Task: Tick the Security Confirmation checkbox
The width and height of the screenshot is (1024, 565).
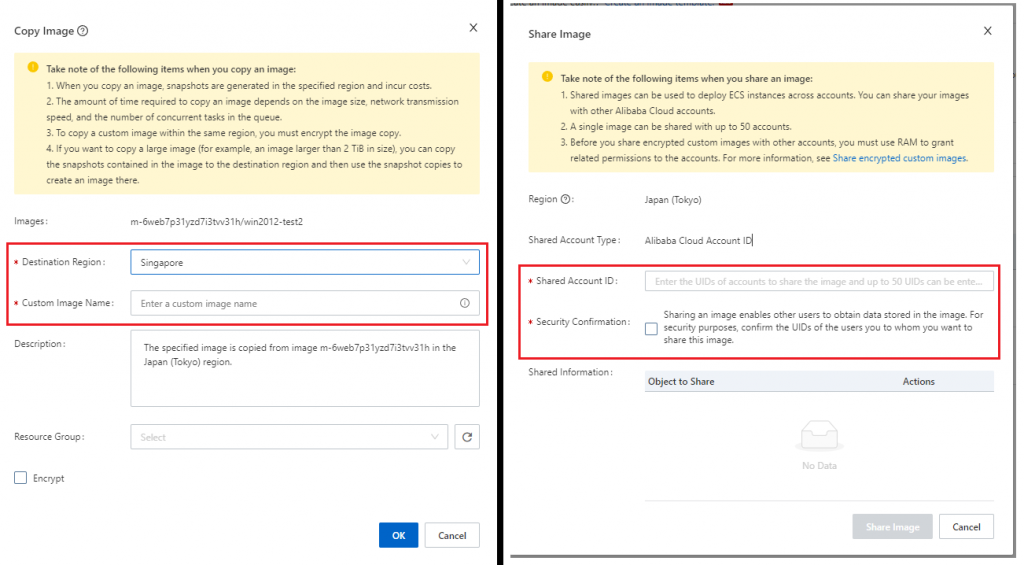Action: pos(651,329)
